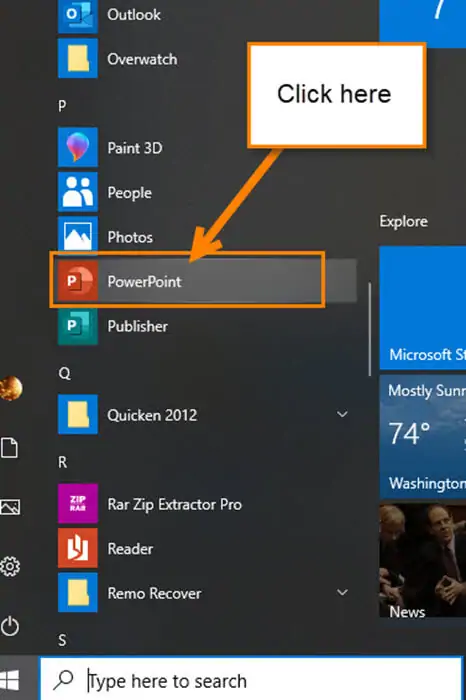Open the People app icon
The width and height of the screenshot is (466, 700).
(x=78, y=192)
